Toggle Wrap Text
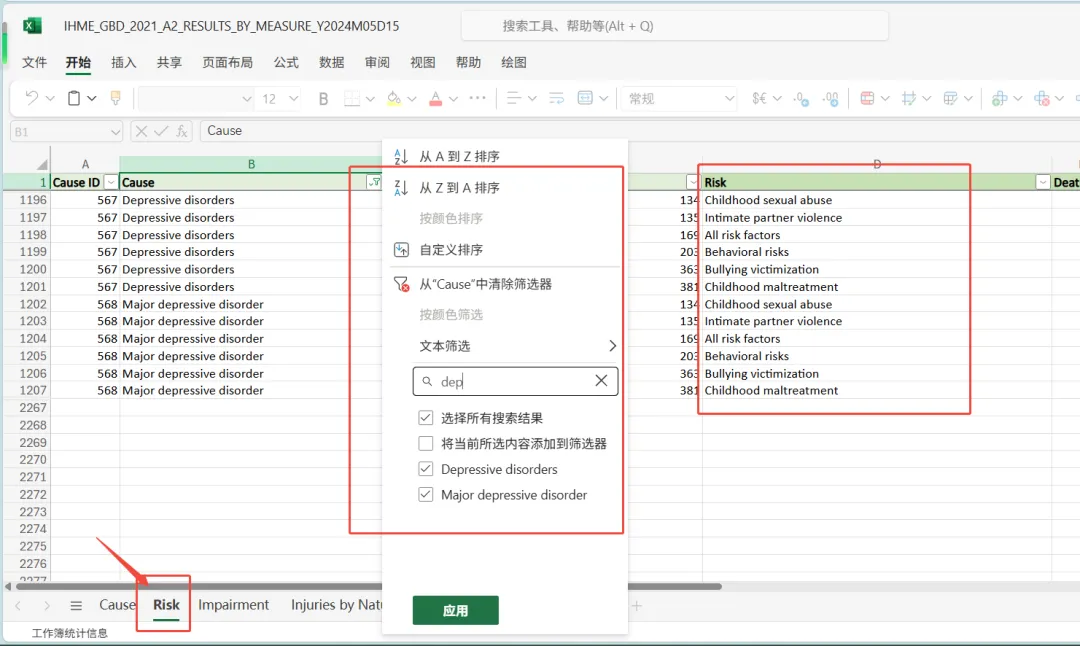This screenshot has width=1080, height=646. pyautogui.click(x=557, y=98)
